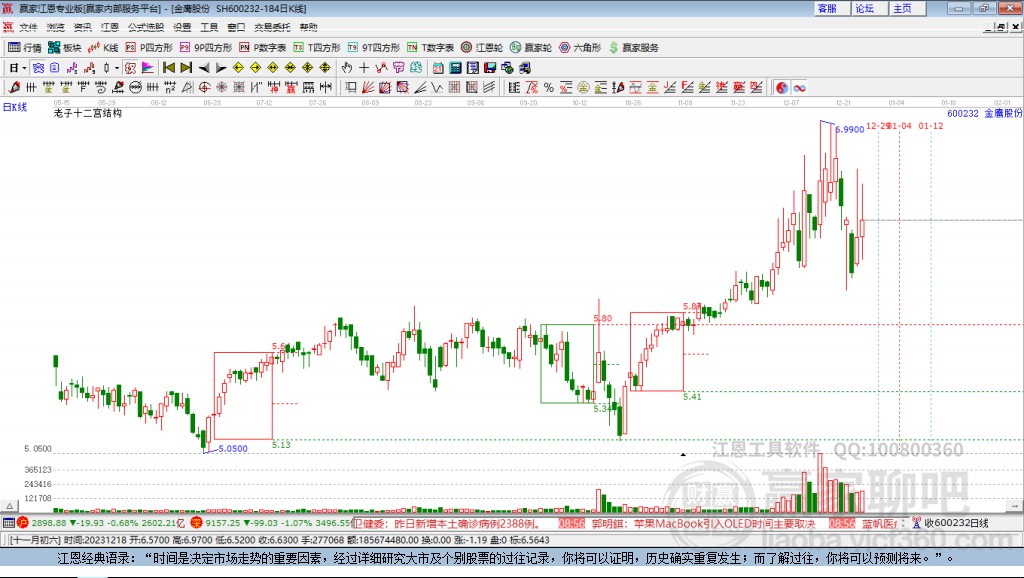The height and width of the screenshot is (578, 1024).
Task: Open the T四方形 tool
Action: [x=317, y=48]
